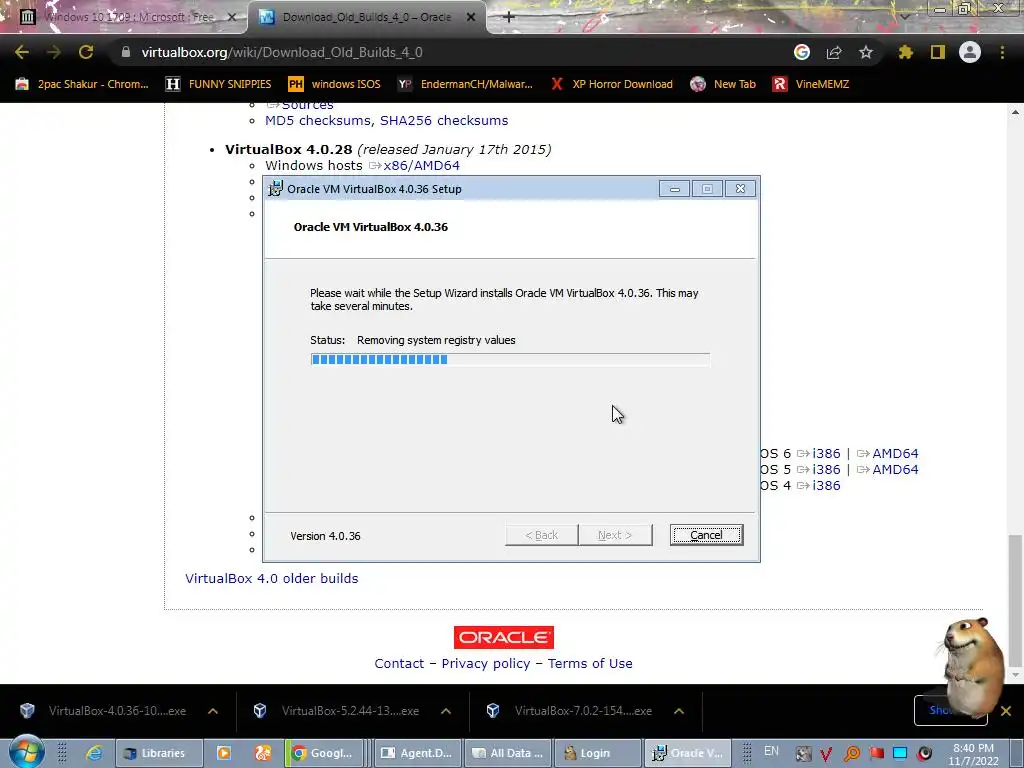Image resolution: width=1024 pixels, height=768 pixels.
Task: Open the Terms of Use footer link
Action: coord(590,664)
